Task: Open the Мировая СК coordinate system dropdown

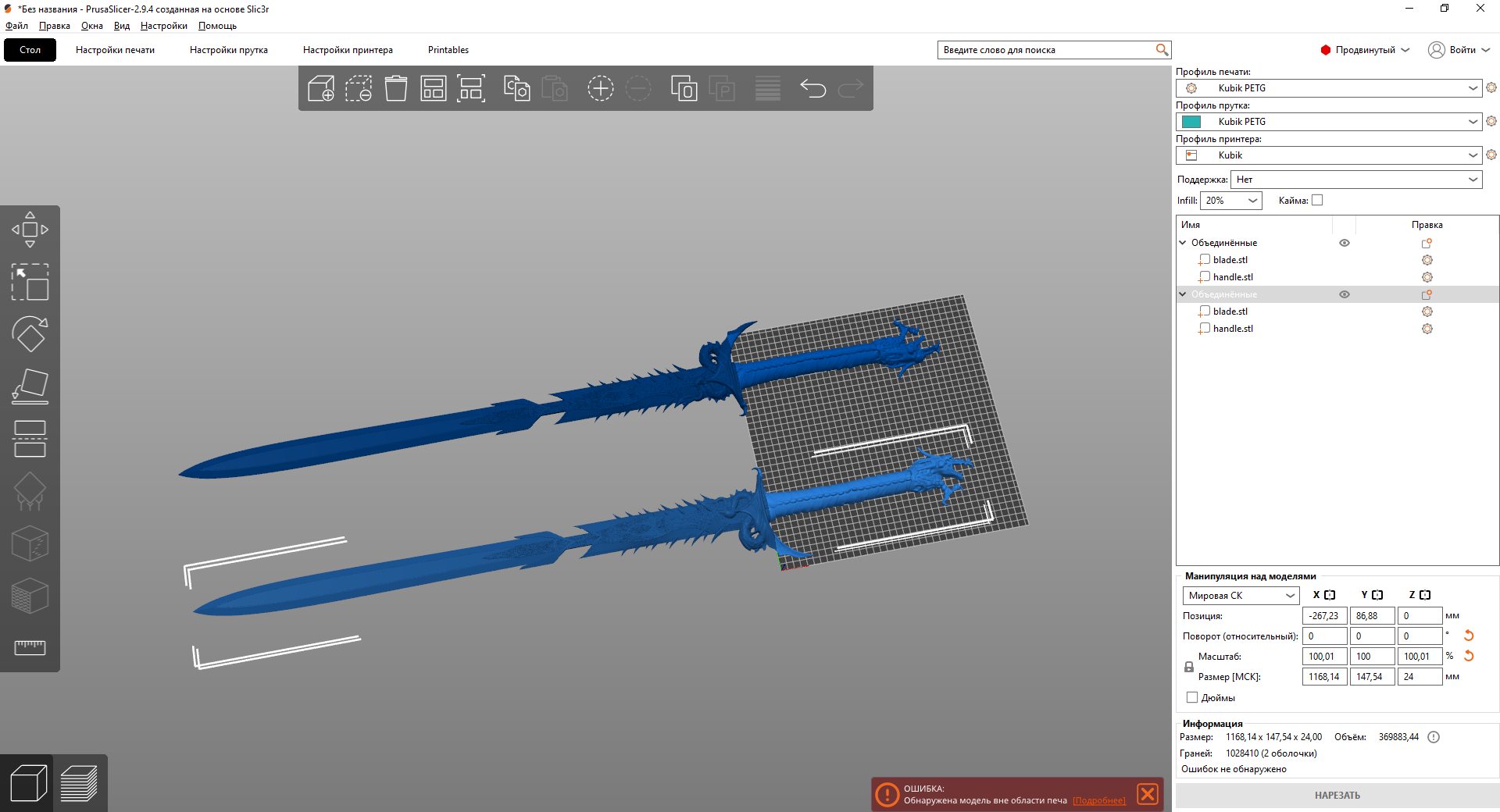Action: coord(1241,596)
